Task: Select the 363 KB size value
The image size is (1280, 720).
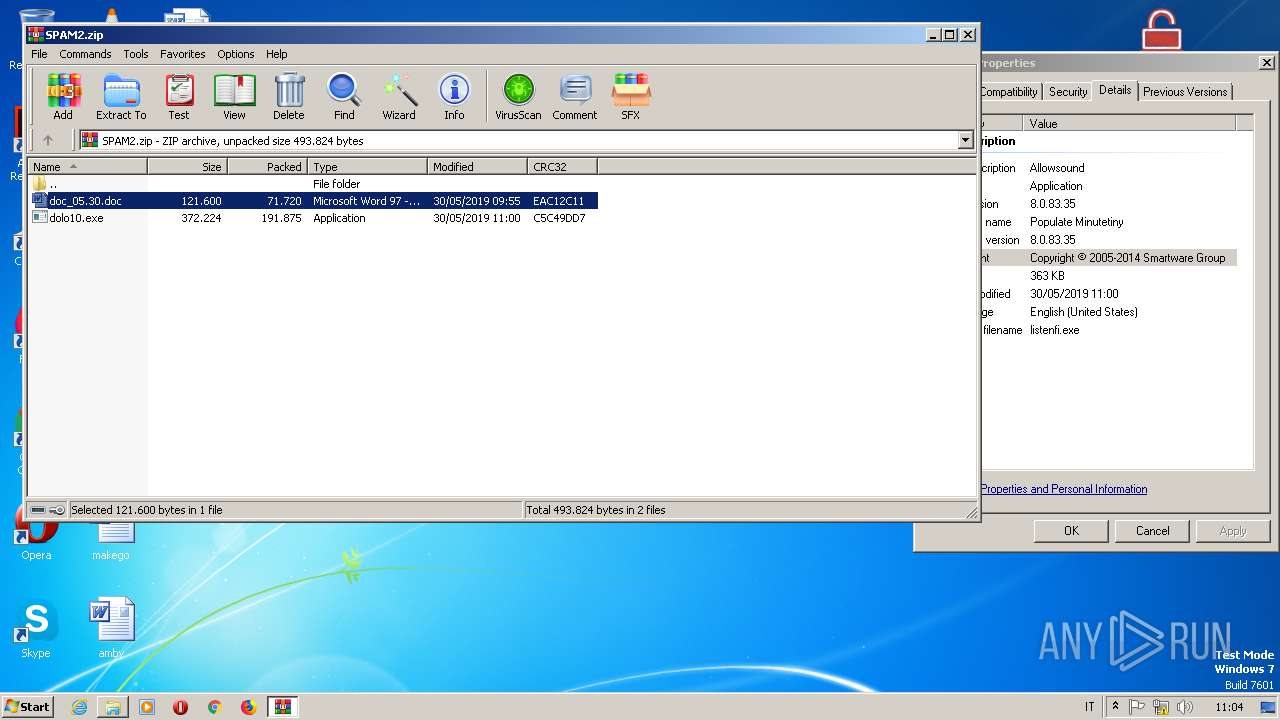Action: pyautogui.click(x=1047, y=276)
